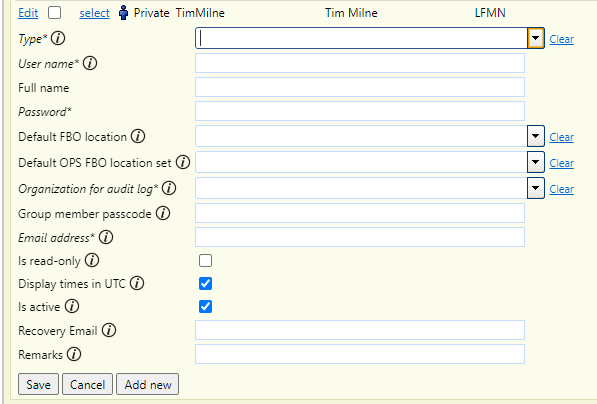Image resolution: width=597 pixels, height=404 pixels.
Task: Click into the Password input field
Action: 360,111
